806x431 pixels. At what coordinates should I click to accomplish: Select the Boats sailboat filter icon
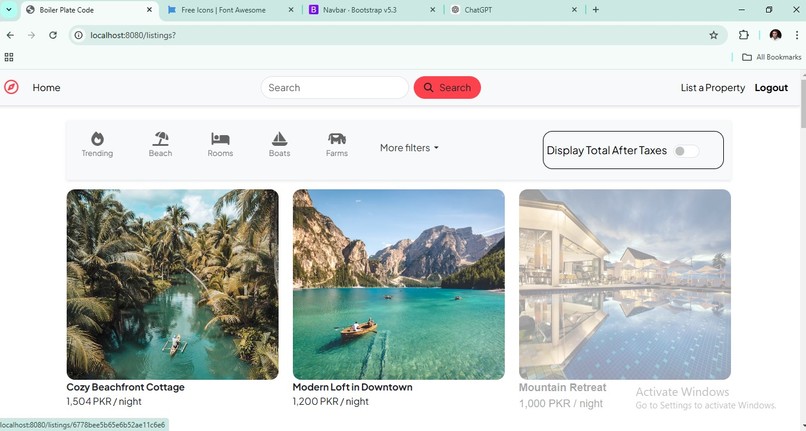279,138
